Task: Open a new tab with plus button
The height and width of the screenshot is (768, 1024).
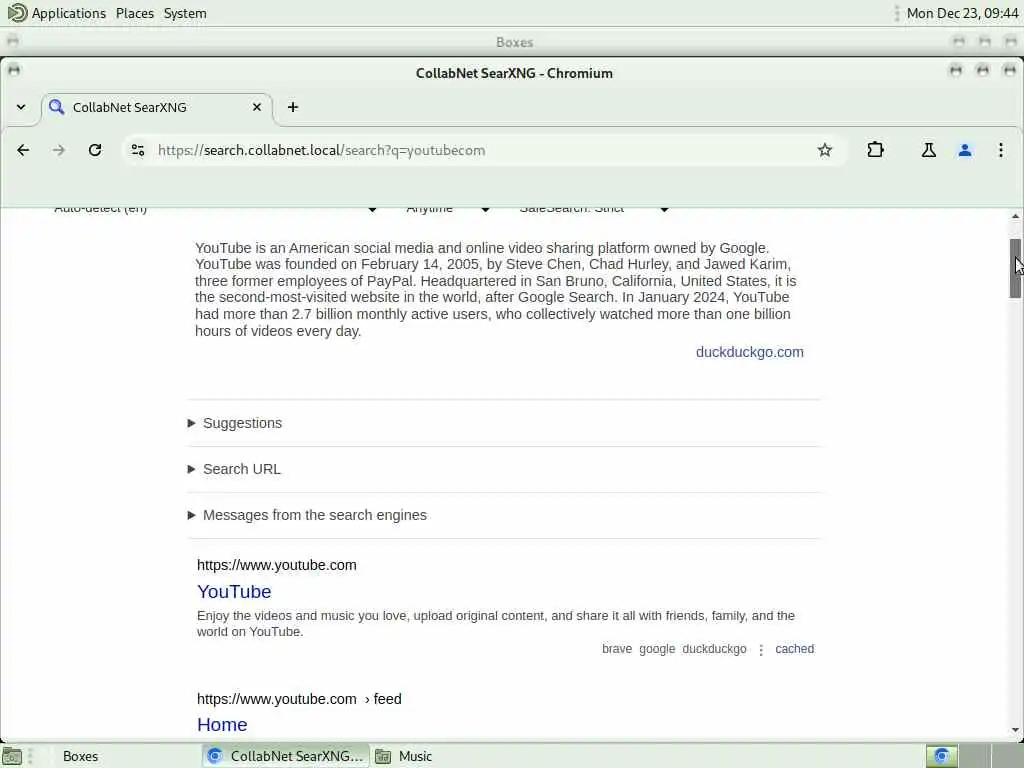Action: [x=293, y=107]
